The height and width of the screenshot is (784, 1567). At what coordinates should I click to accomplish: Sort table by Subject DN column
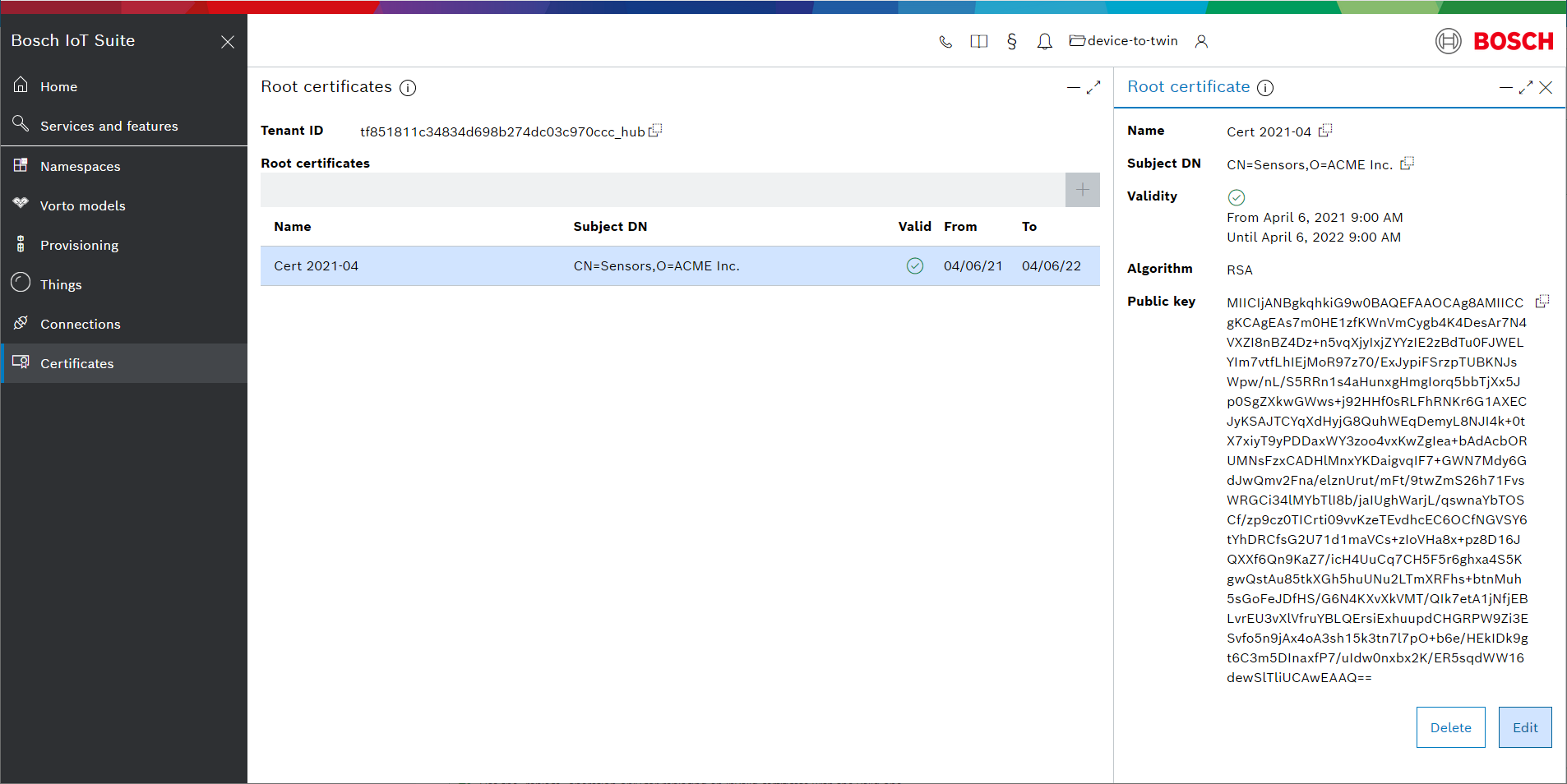coord(610,227)
